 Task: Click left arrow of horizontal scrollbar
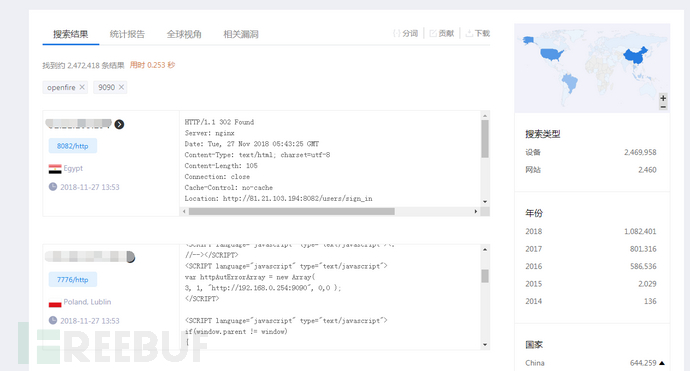click(184, 212)
